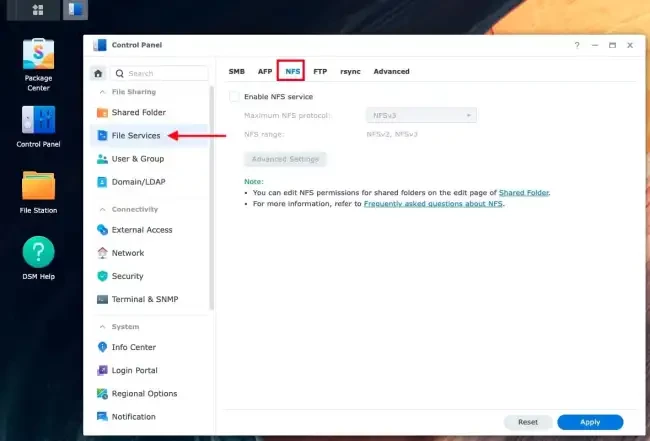Open Control Panel desktop icon
Viewport: 650px width, 441px height.
(x=38, y=126)
